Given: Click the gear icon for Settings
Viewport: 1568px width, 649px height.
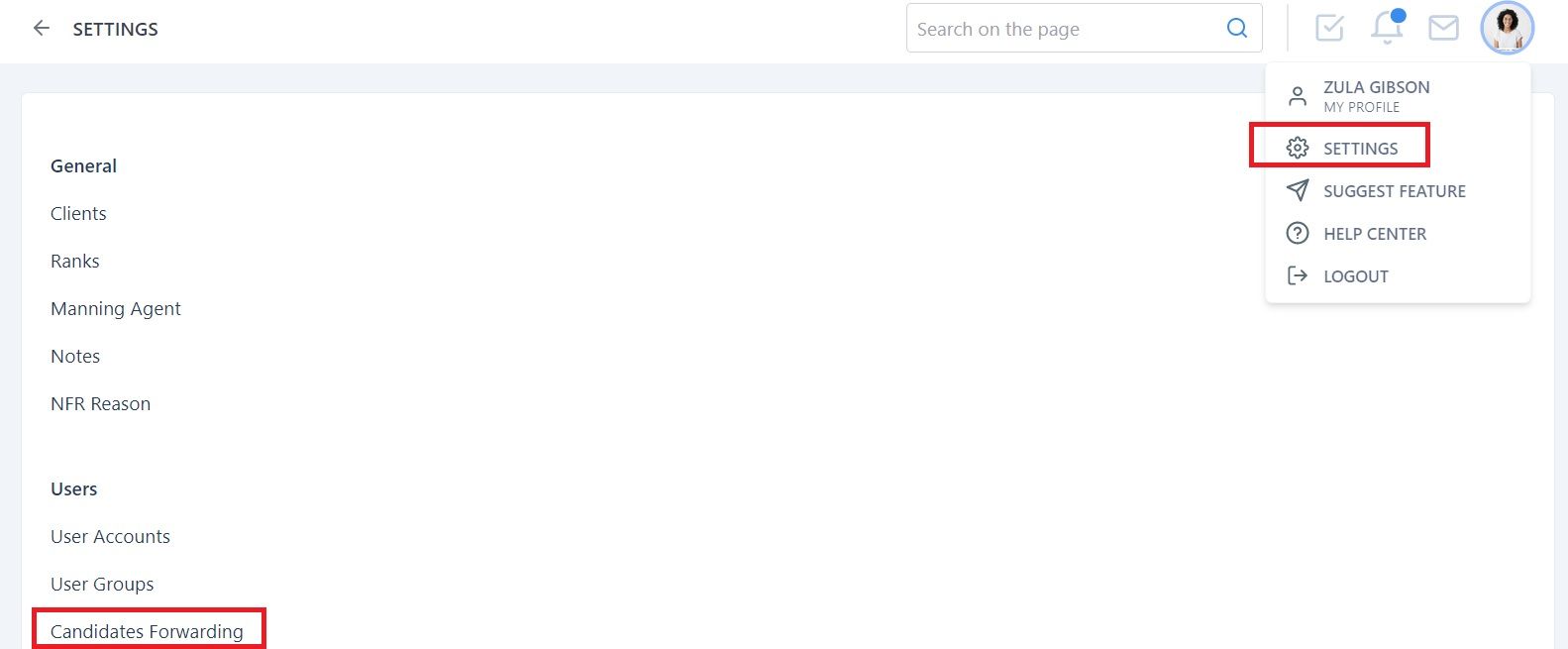Looking at the screenshot, I should click(1298, 148).
